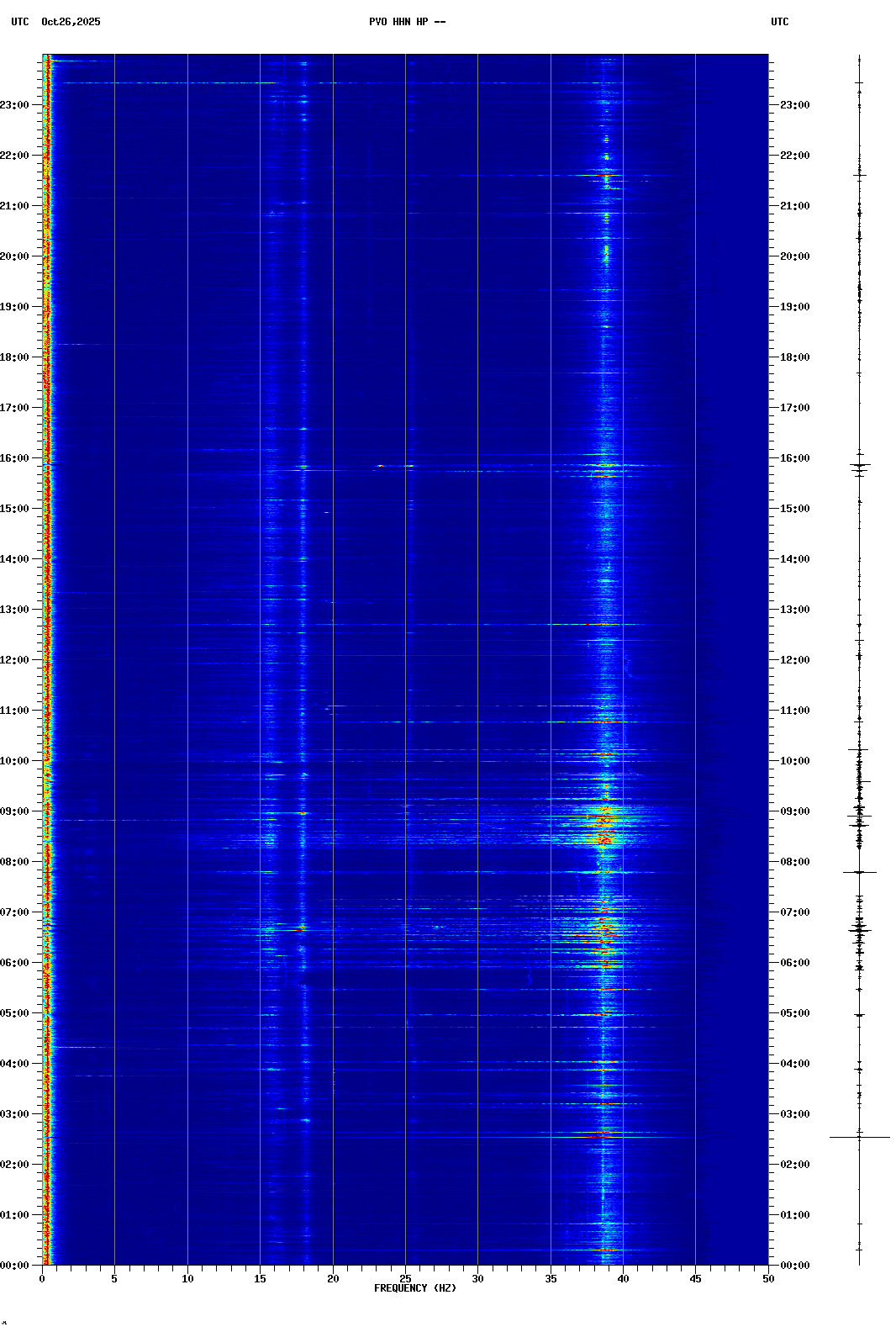Click the PVO HHN HP station title
This screenshot has height=1332, width=896.
click(407, 22)
